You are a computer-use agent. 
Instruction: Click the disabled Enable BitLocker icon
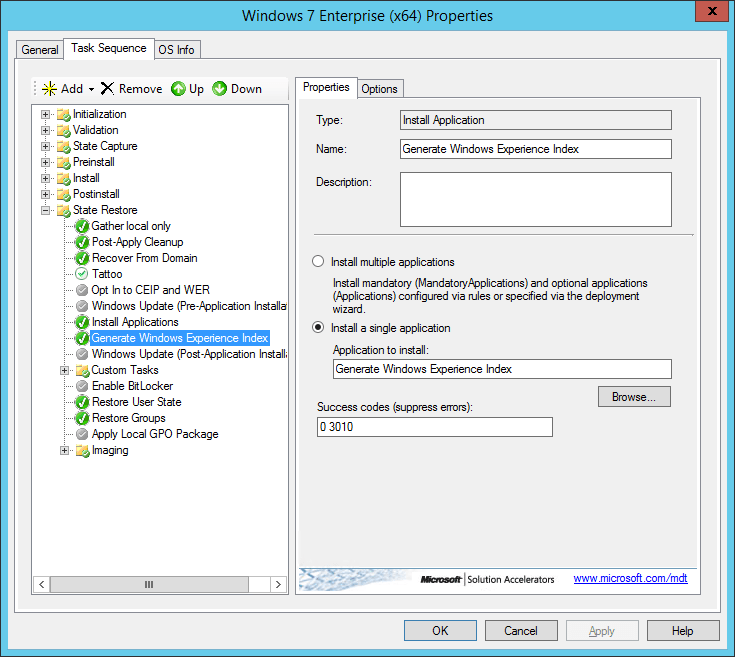[82, 386]
